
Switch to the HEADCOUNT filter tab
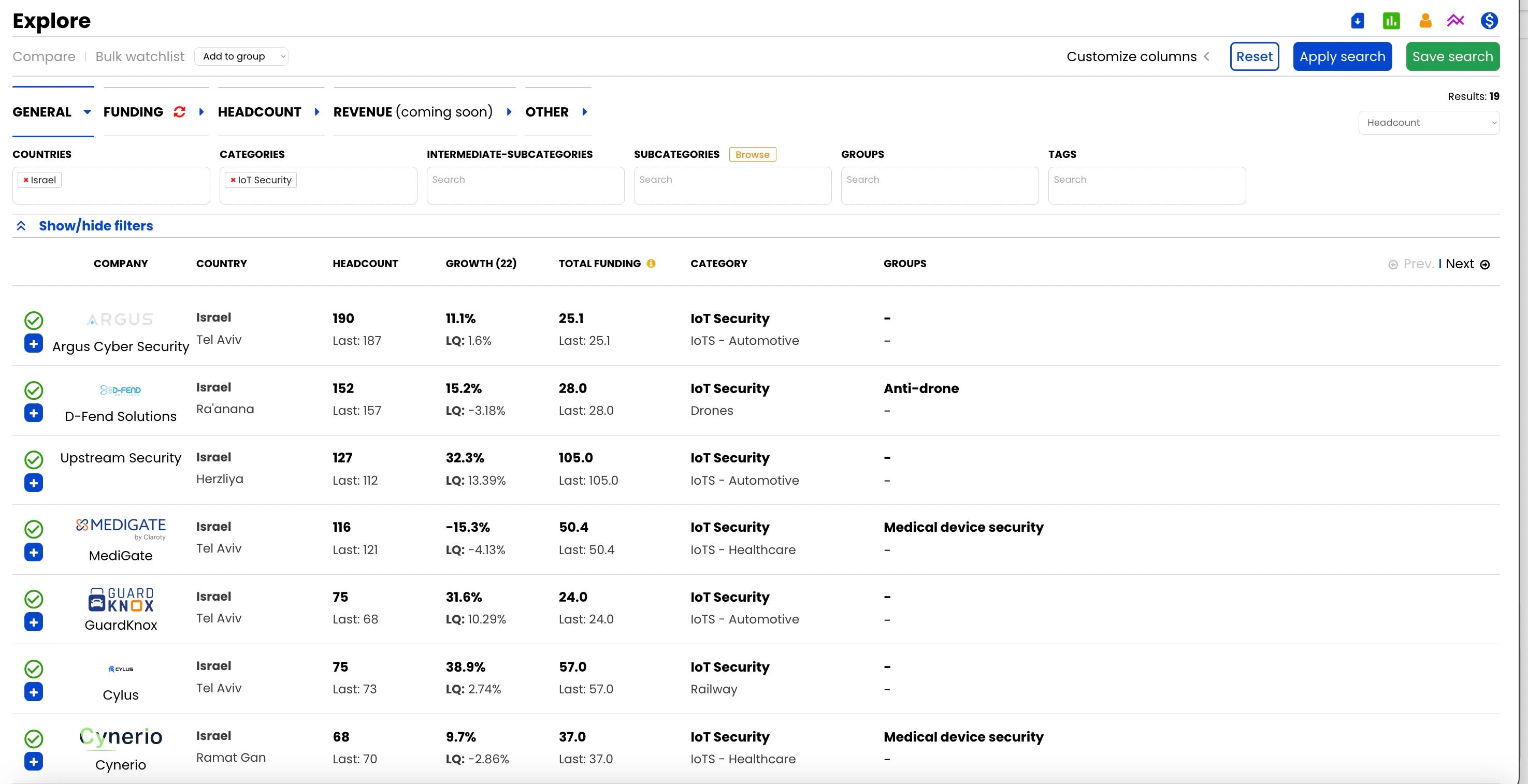tap(259, 111)
